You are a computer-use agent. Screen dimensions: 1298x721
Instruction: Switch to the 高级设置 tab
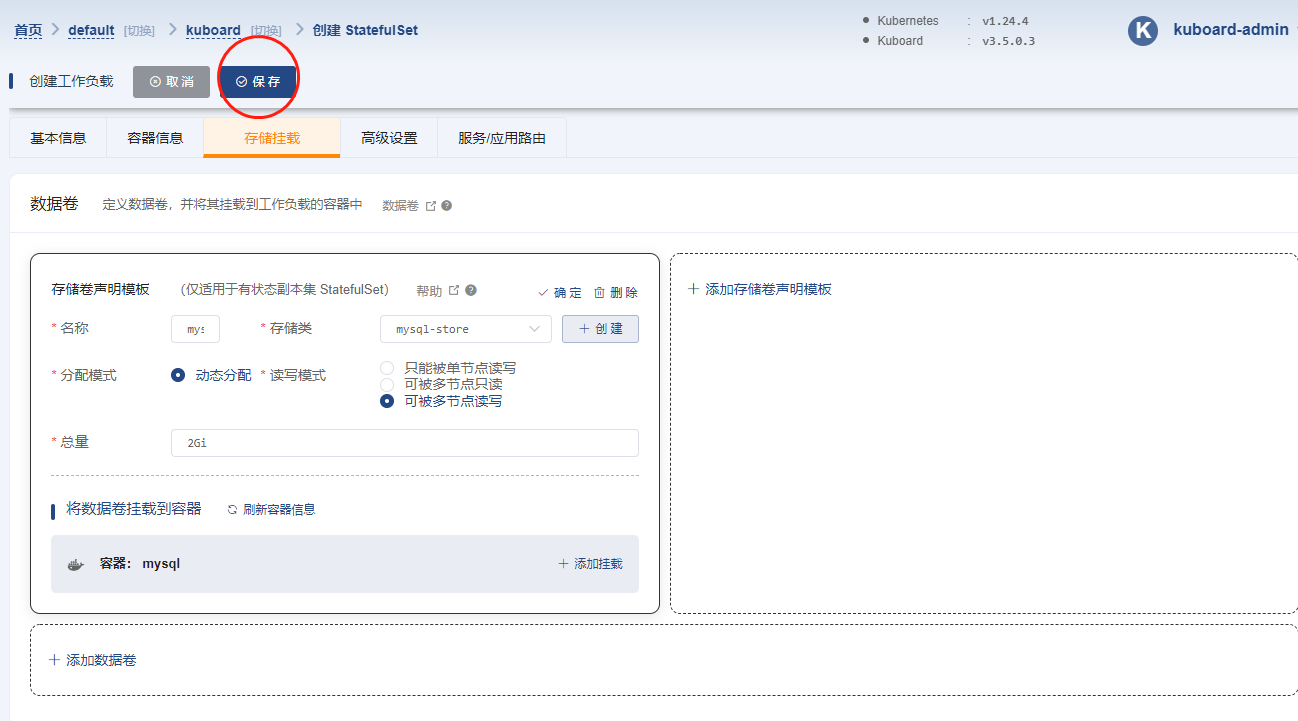389,138
